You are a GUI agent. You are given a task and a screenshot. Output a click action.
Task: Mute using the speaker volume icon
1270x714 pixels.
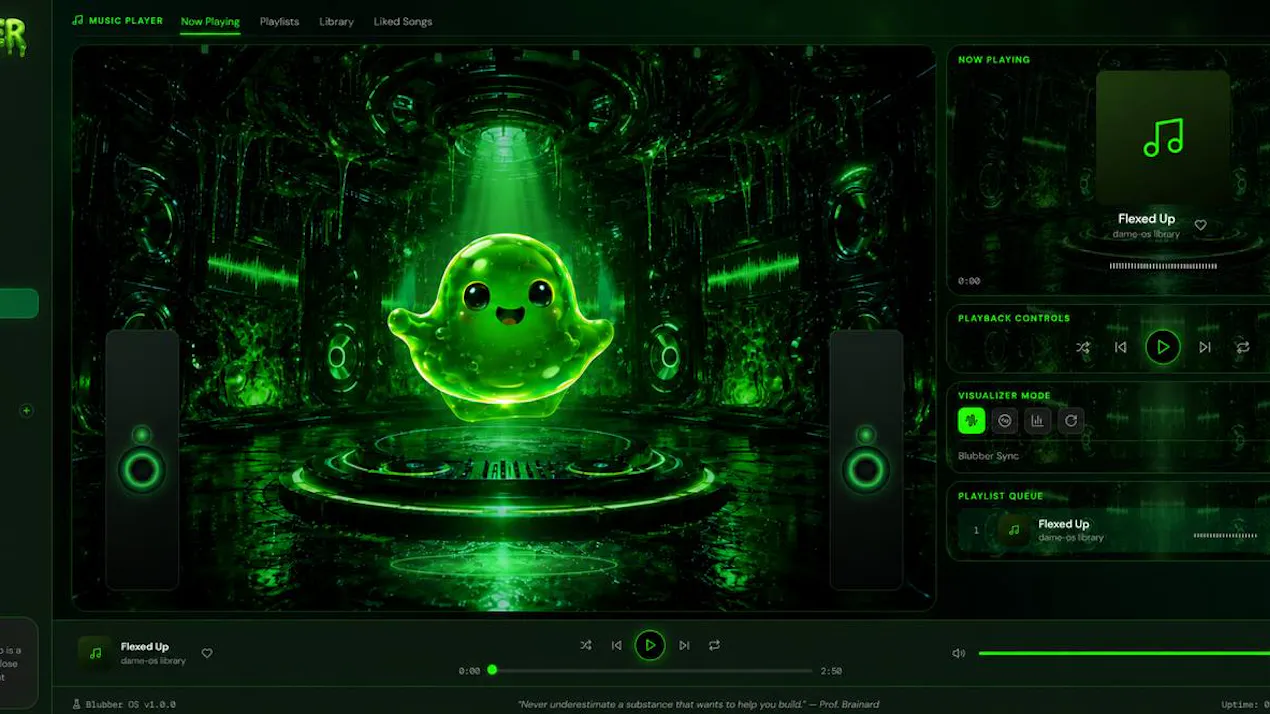[x=958, y=653]
